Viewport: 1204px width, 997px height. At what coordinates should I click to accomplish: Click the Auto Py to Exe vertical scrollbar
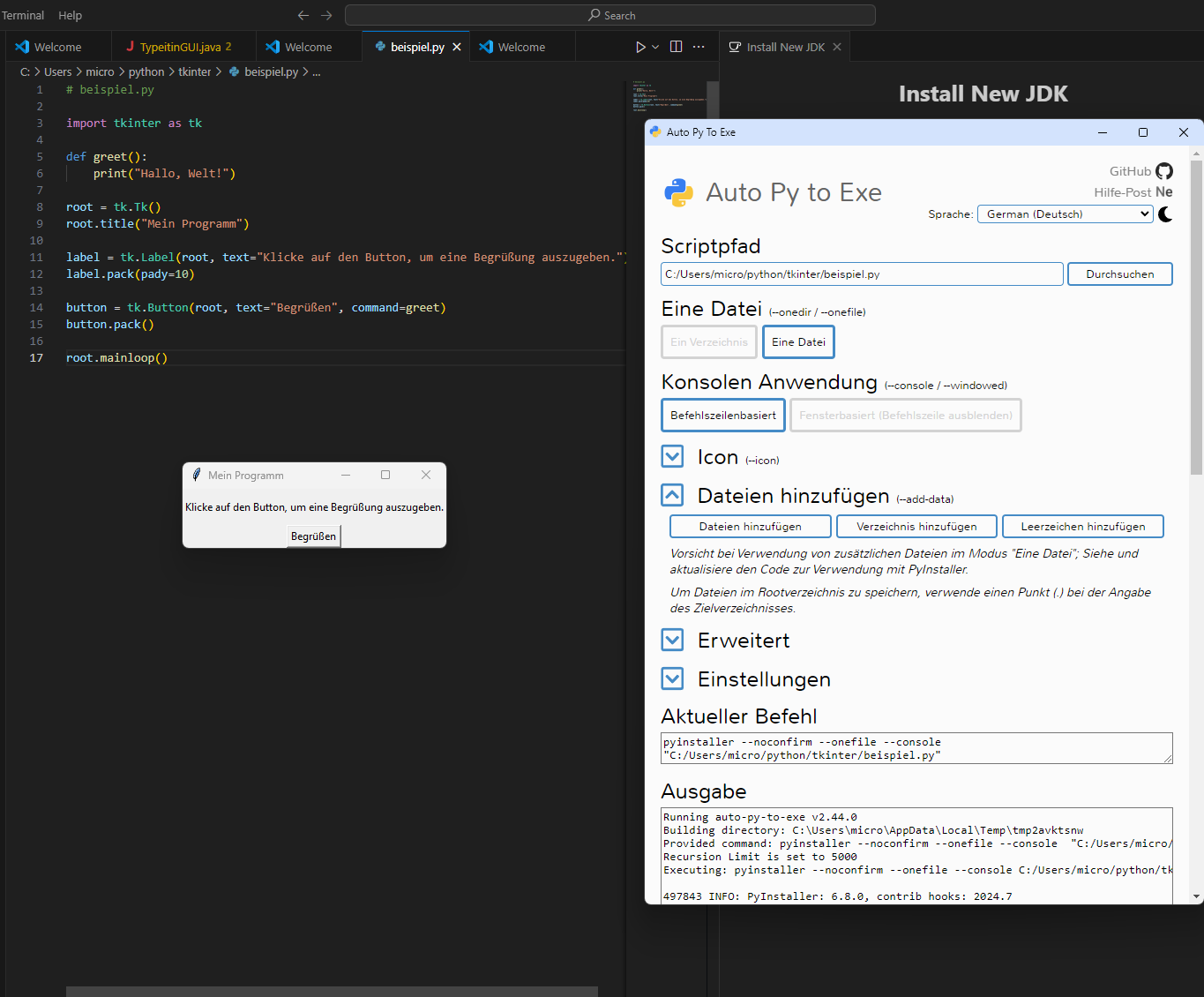pos(1196,318)
